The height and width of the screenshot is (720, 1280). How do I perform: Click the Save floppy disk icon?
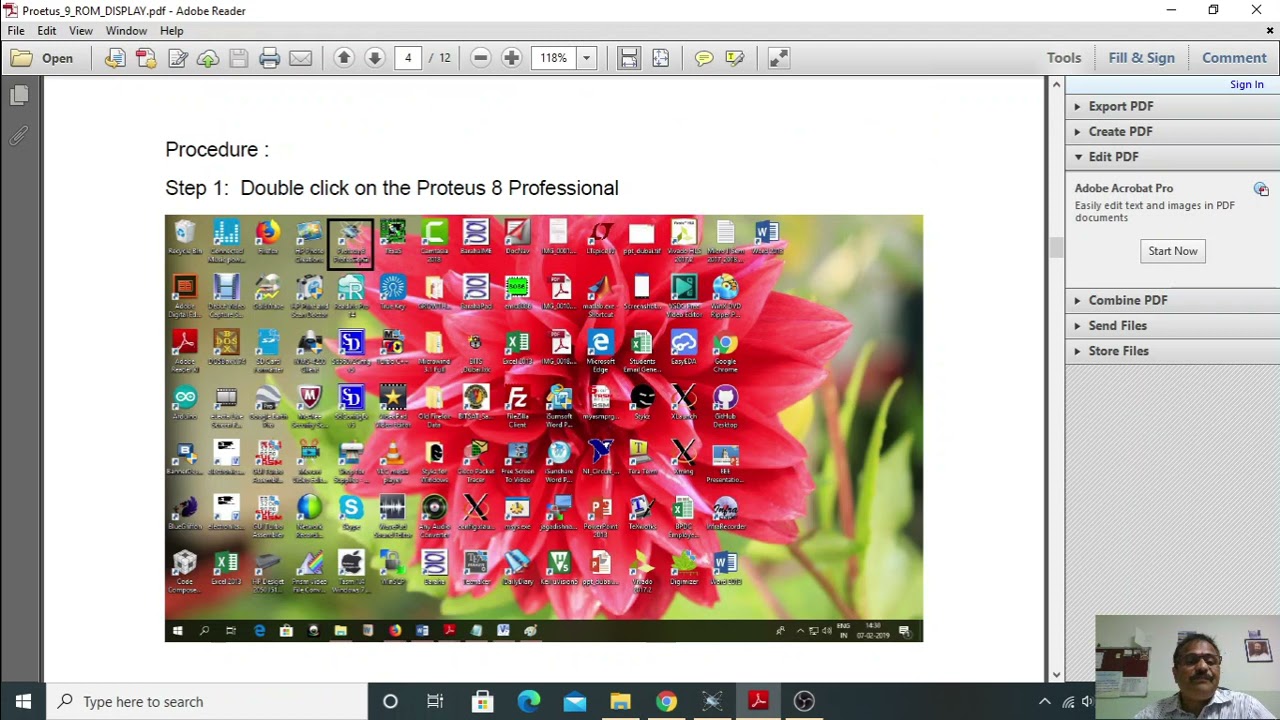238,58
